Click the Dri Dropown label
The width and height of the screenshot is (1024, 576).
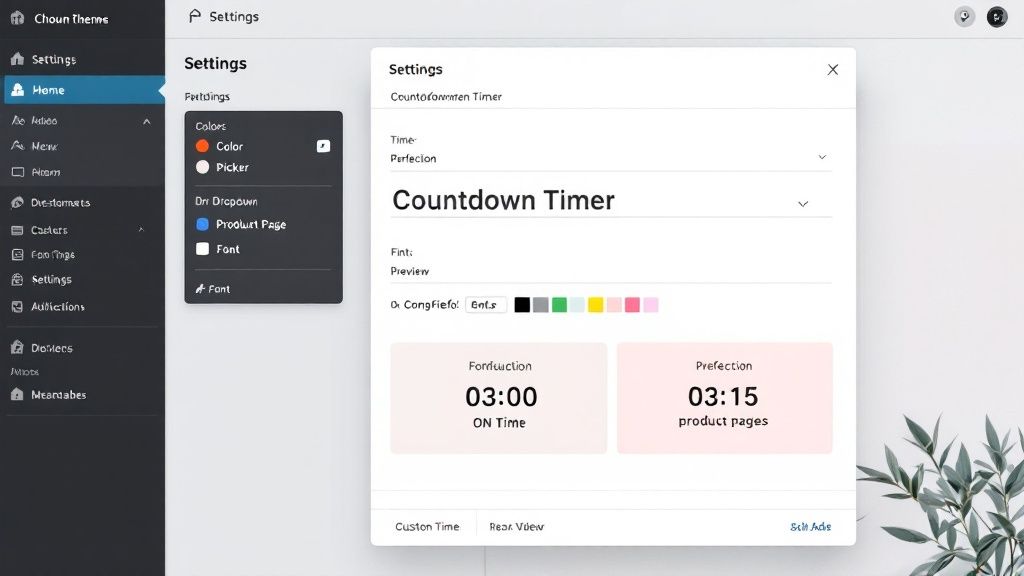coord(226,202)
